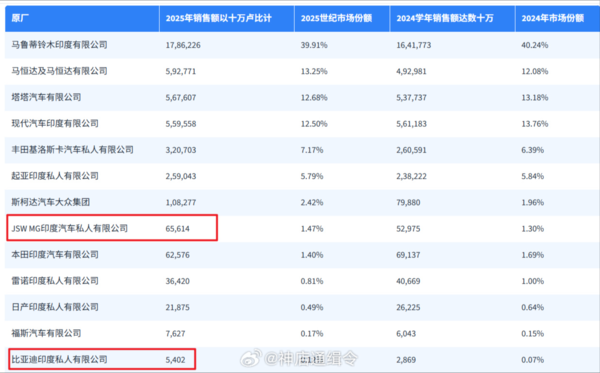
Task: Select the 0.81% market share cell
Action: pyautogui.click(x=312, y=281)
